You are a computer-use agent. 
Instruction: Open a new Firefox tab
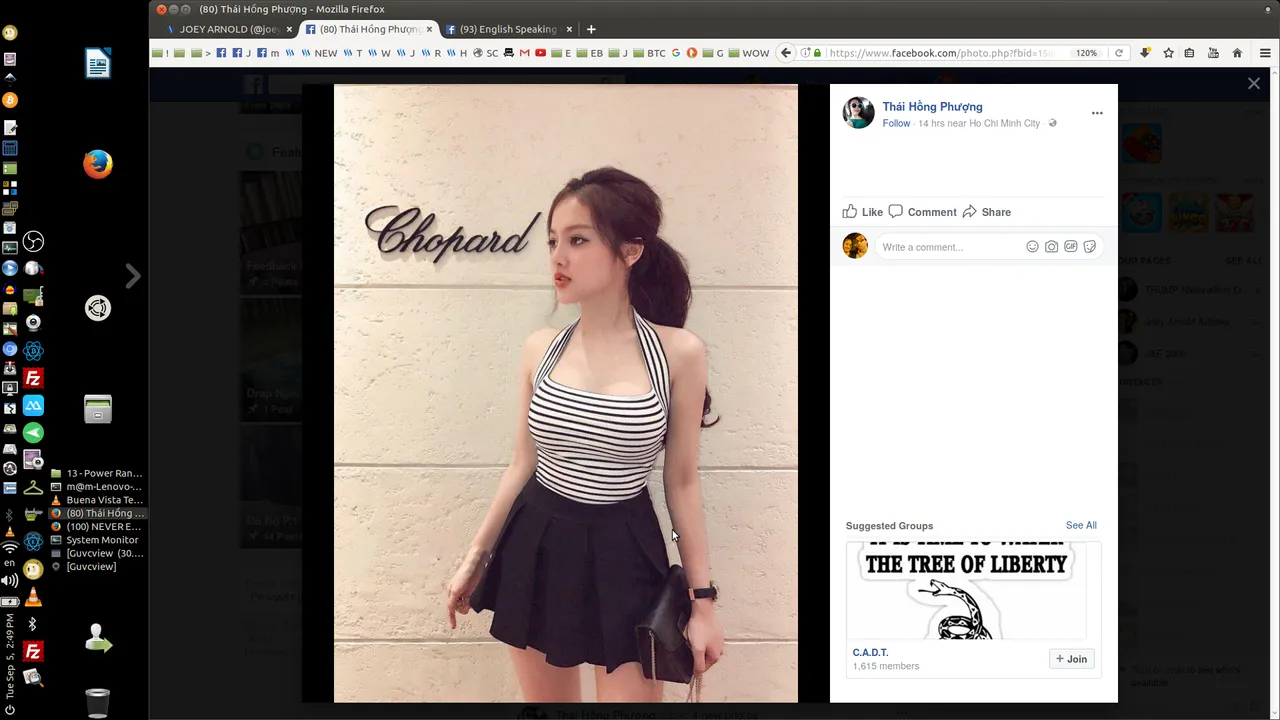click(x=591, y=29)
